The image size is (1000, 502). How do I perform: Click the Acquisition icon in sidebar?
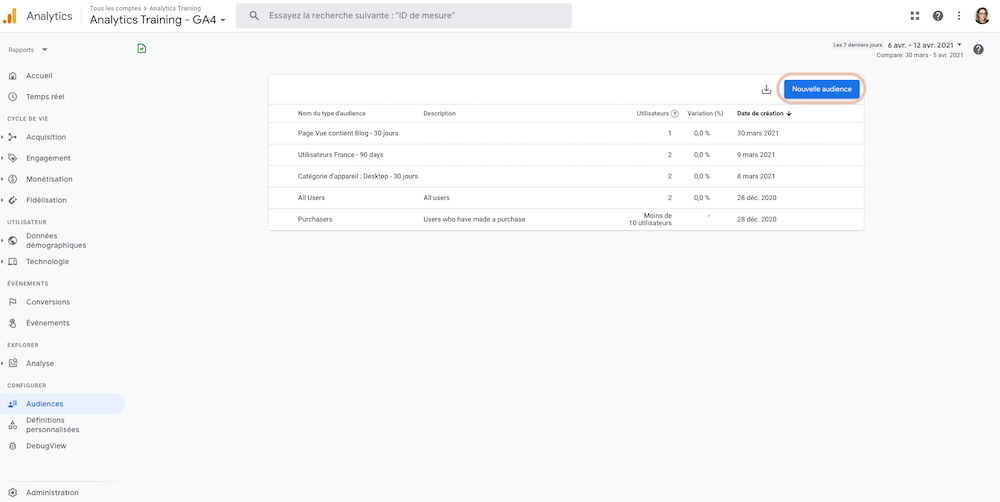13,137
